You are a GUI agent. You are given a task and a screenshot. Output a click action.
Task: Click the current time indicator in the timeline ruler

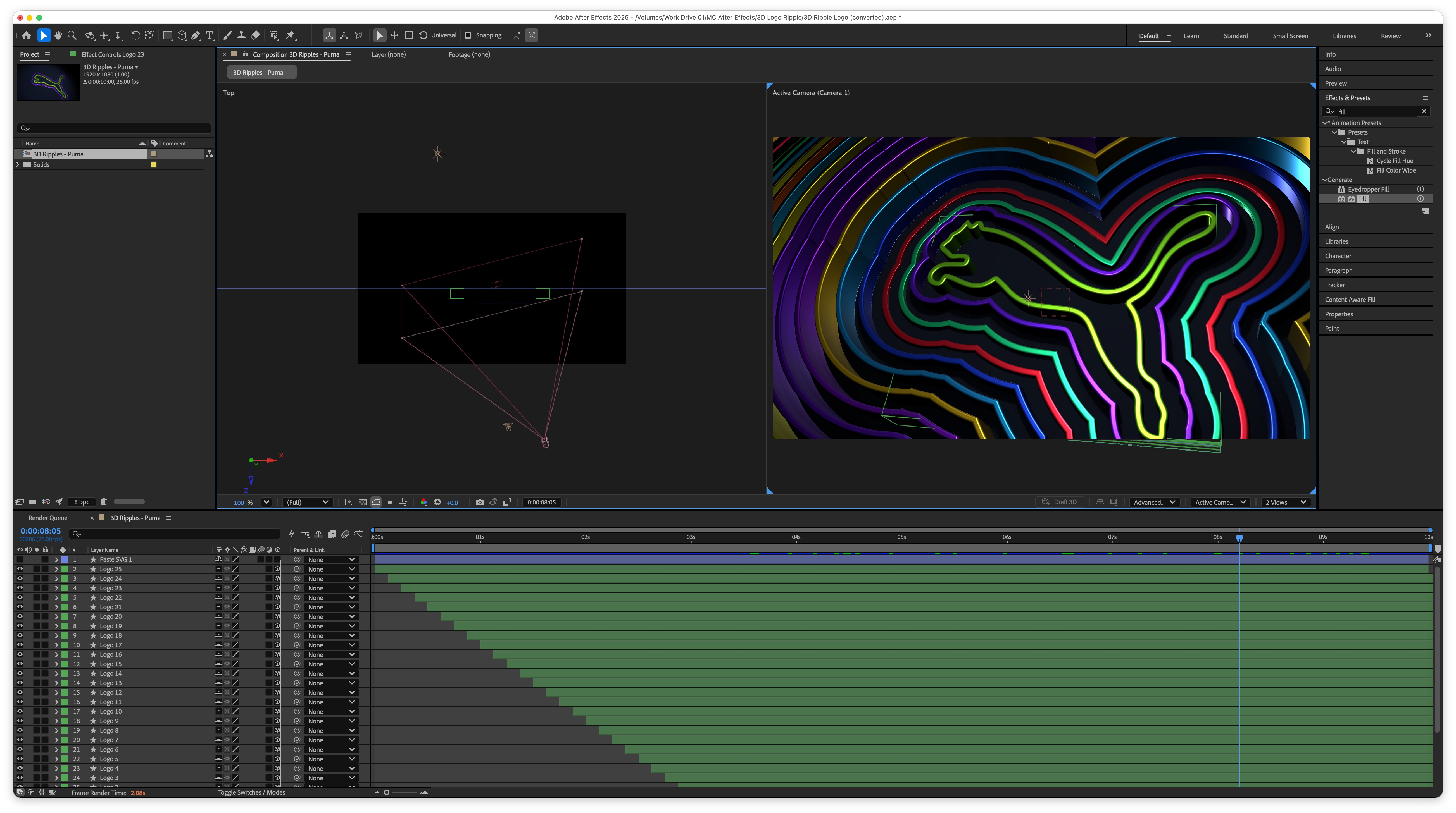coord(1239,539)
